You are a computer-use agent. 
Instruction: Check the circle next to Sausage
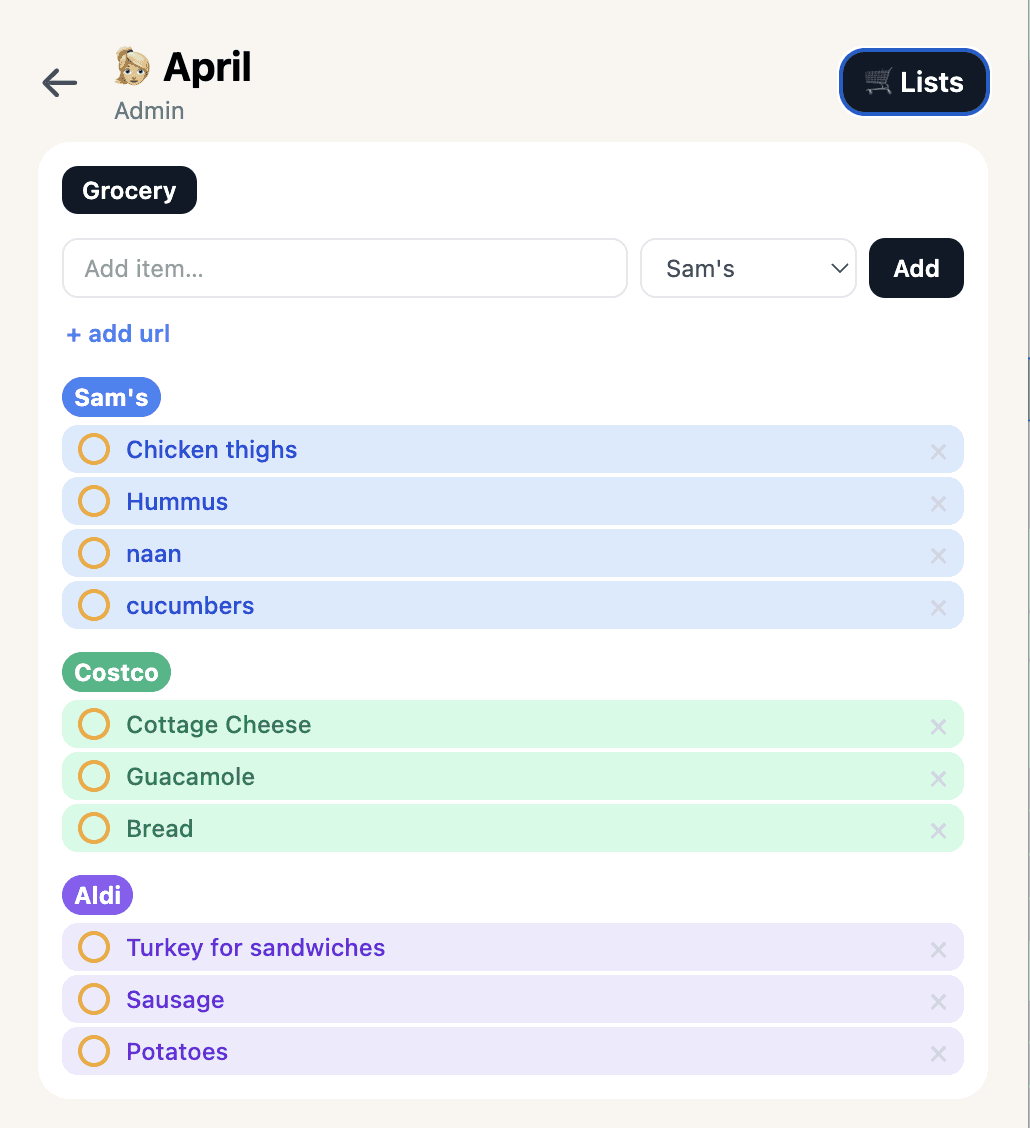93,998
